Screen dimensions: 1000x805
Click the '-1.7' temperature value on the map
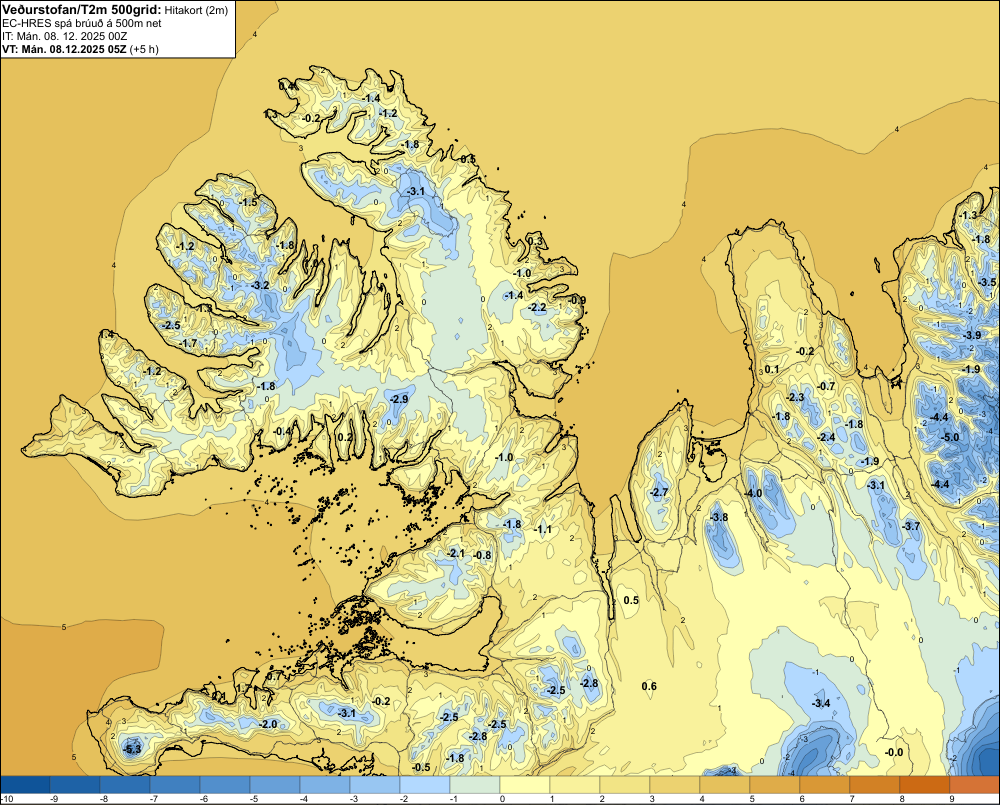189,343
